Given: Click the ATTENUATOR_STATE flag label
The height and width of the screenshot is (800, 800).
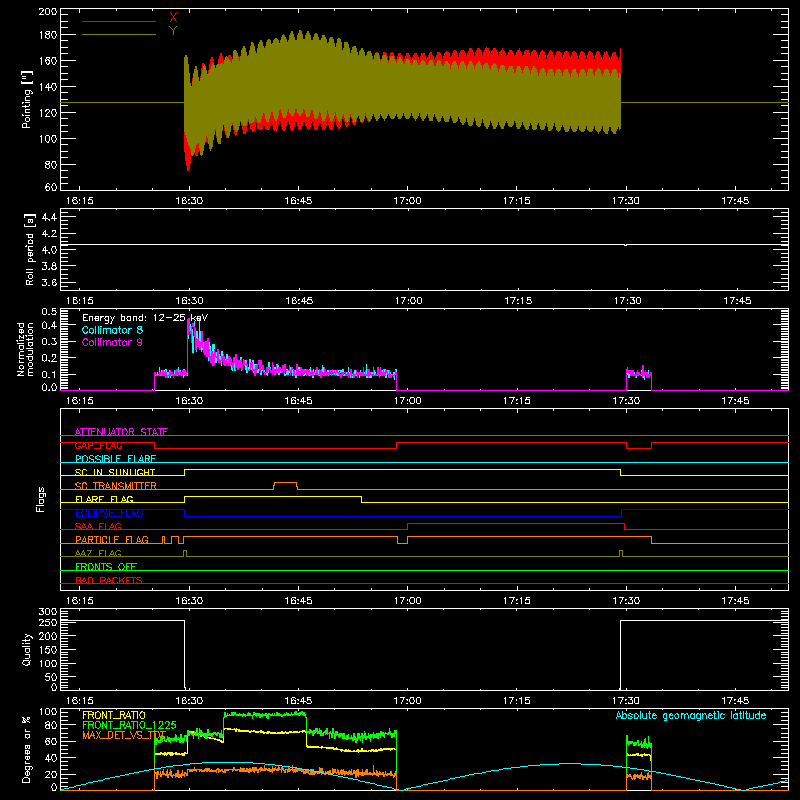Looking at the screenshot, I should pyautogui.click(x=121, y=432).
